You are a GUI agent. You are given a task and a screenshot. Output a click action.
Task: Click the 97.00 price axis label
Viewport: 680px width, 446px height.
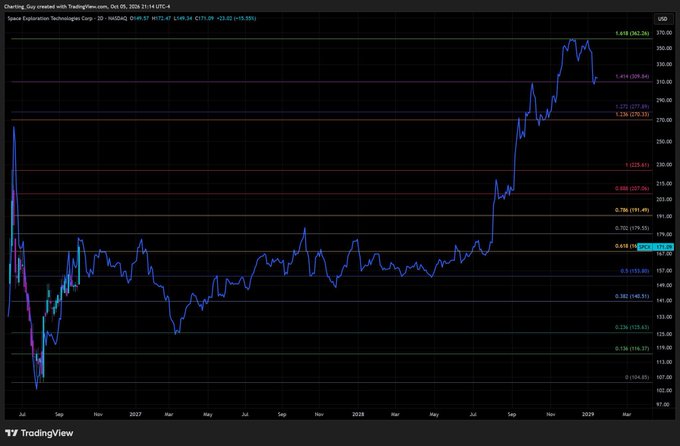click(665, 404)
